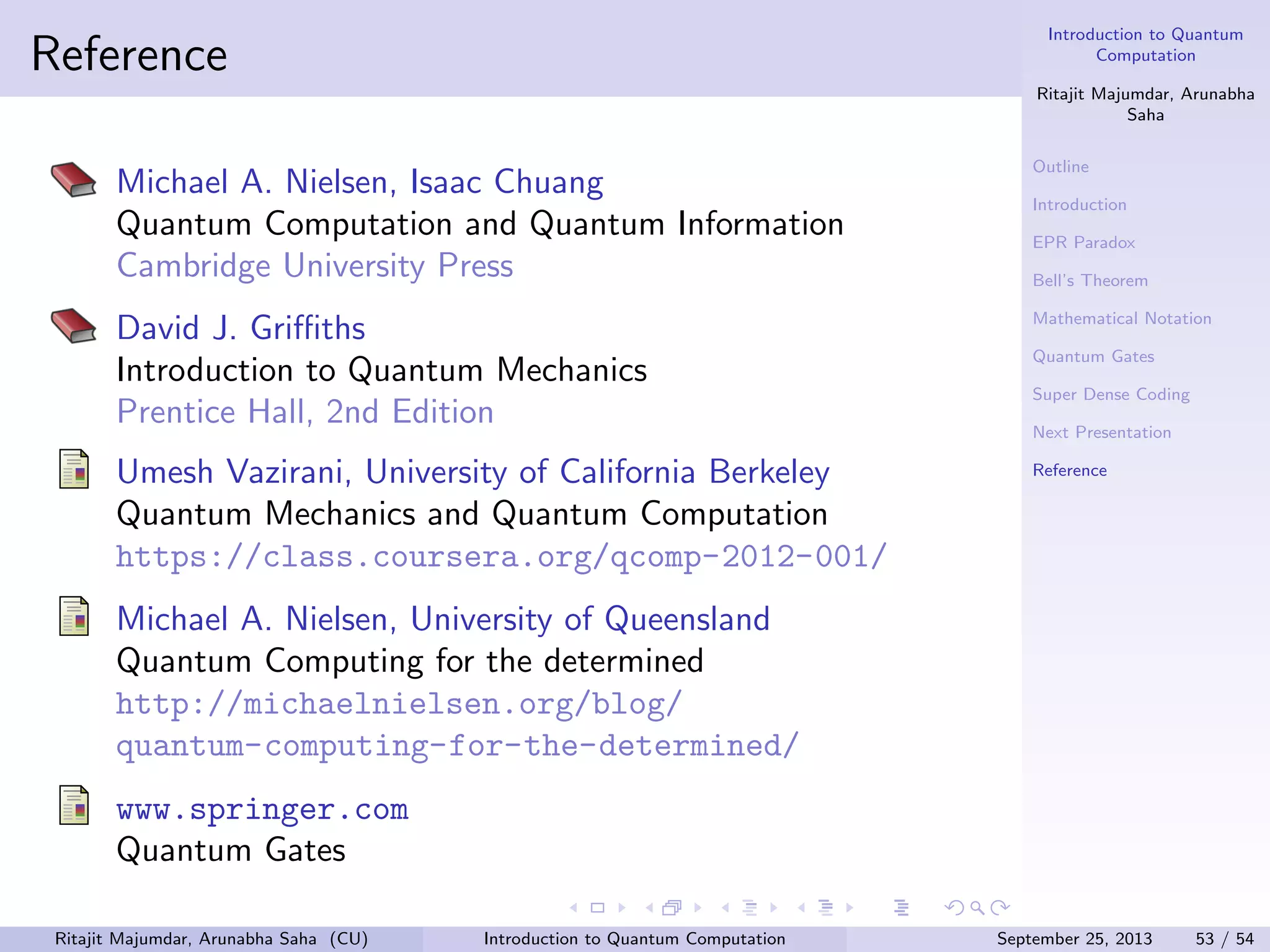Click the footer title Introduction to Quantum Computation
1270x952 pixels.
[x=634, y=939]
